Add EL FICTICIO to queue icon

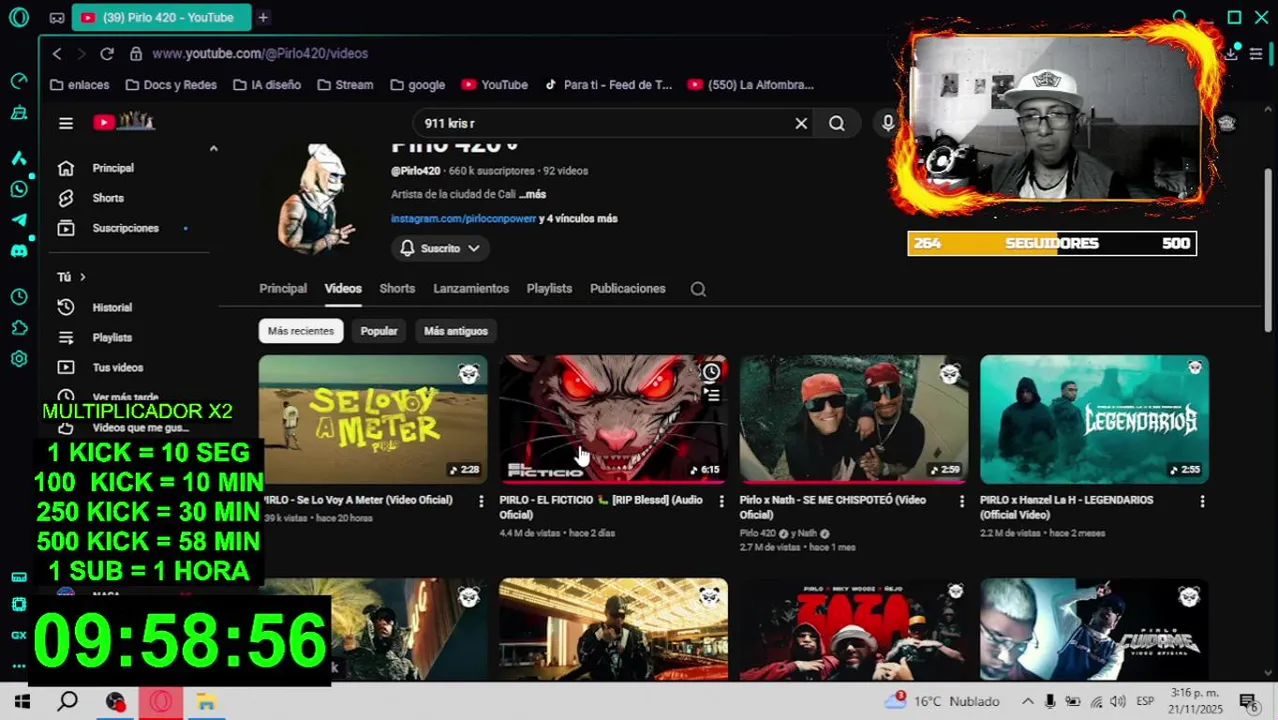click(x=711, y=395)
